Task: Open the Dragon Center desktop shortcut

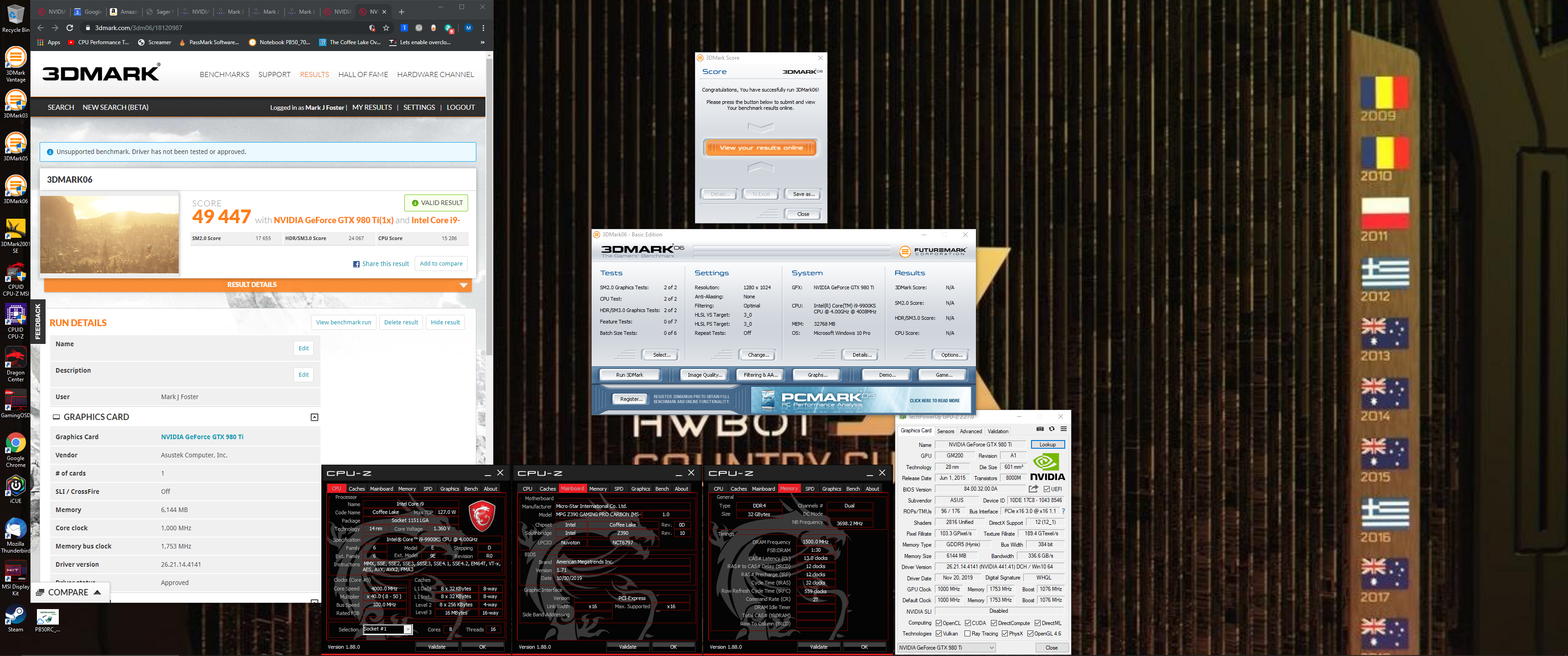Action: click(15, 365)
